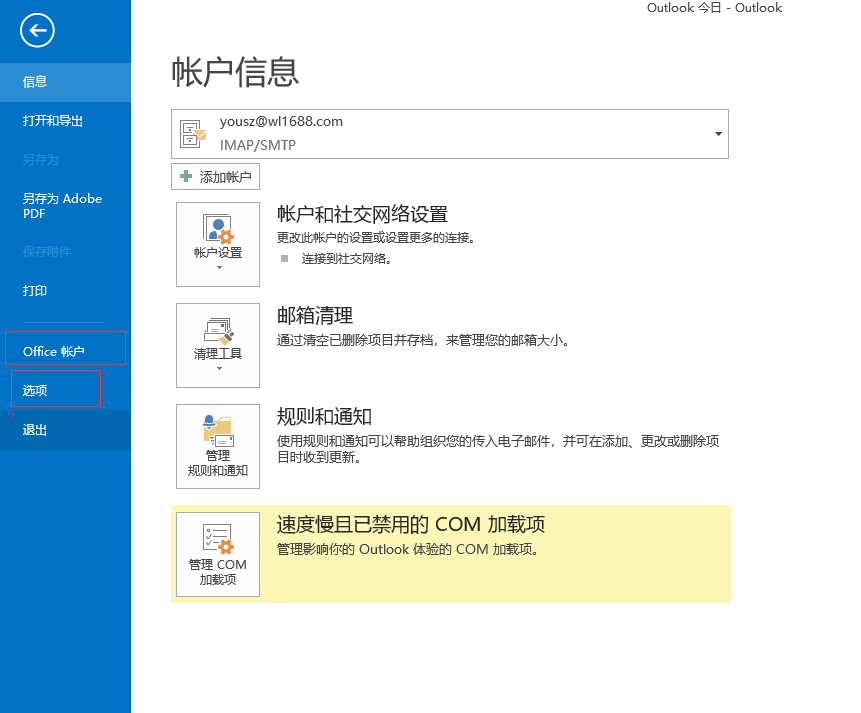Click the COM add-ins checklist gear icon
Screen dimensions: 861x713
218,539
